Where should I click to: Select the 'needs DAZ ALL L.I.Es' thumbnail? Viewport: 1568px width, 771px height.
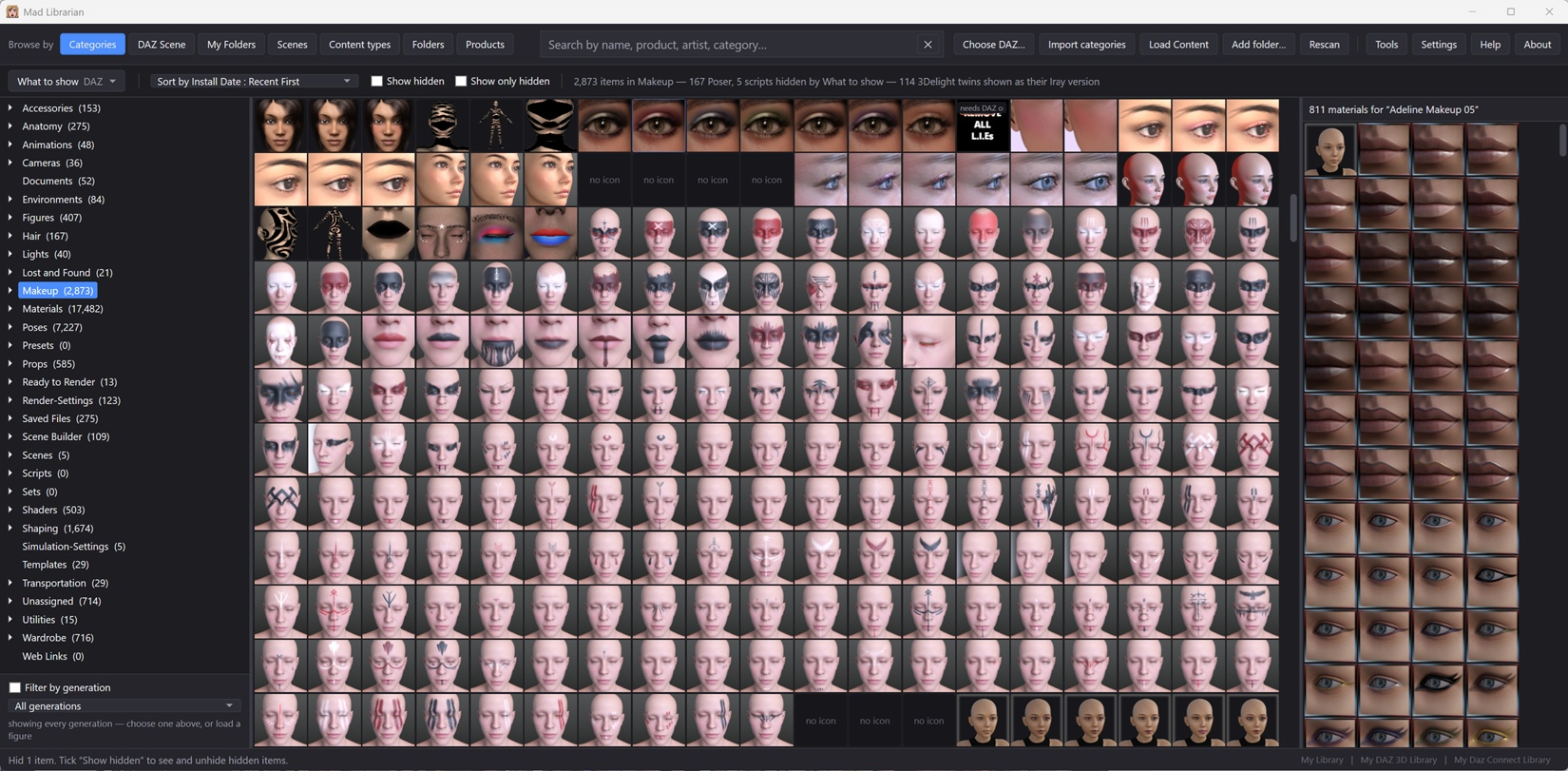pos(983,125)
